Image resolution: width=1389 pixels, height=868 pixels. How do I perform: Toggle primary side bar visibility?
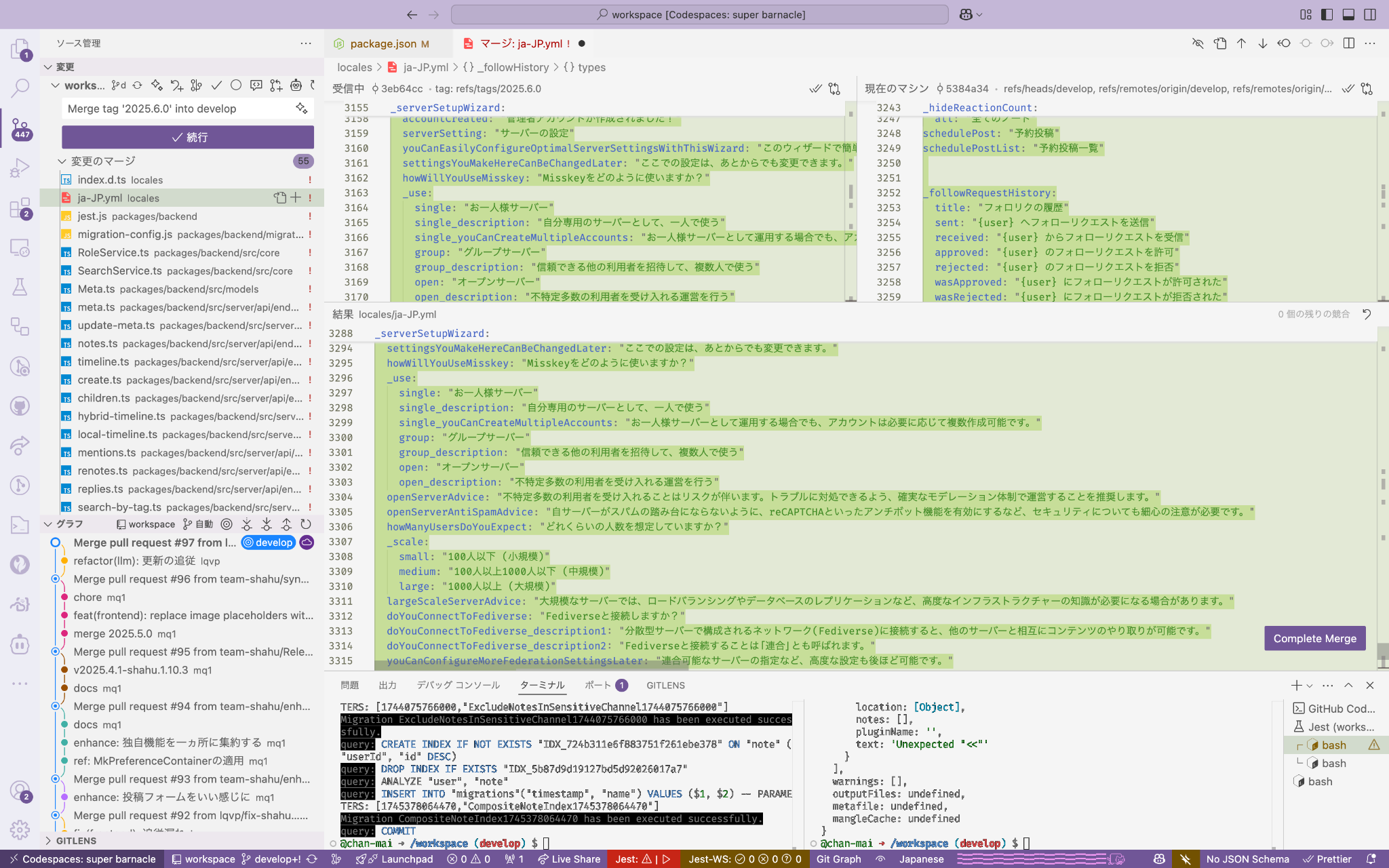pos(1327,14)
